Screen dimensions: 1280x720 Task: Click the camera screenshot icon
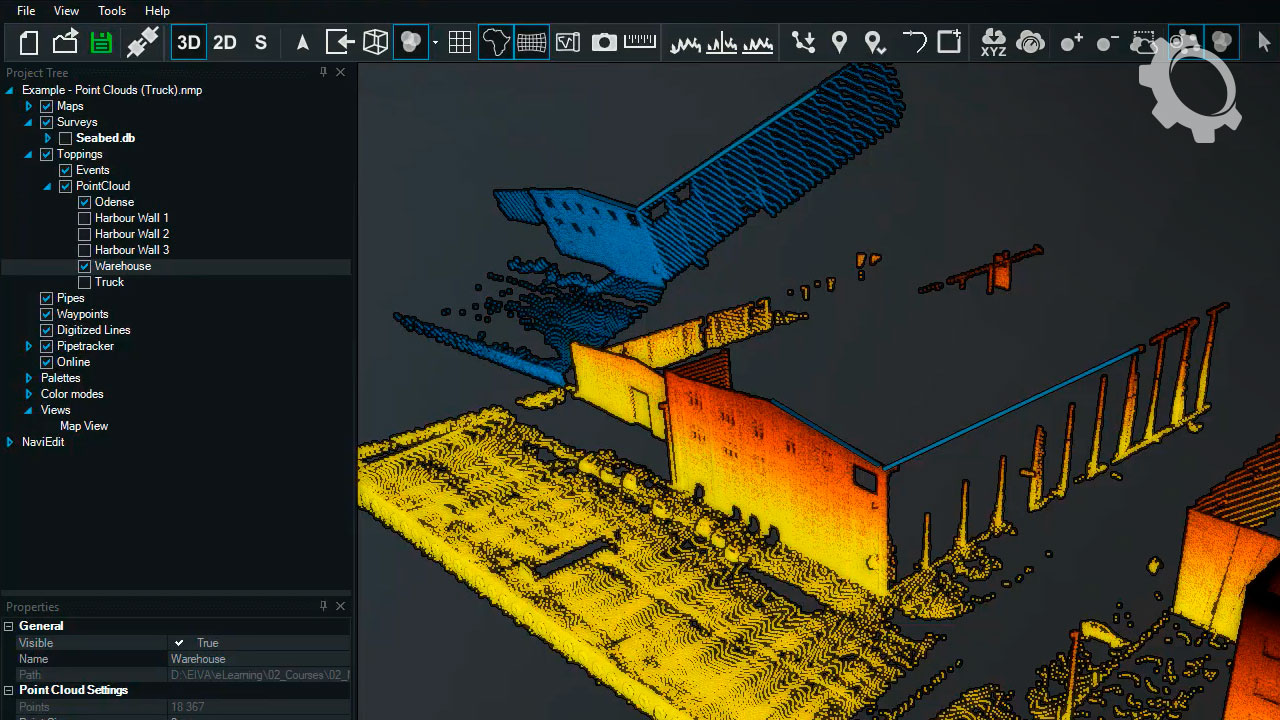click(604, 42)
